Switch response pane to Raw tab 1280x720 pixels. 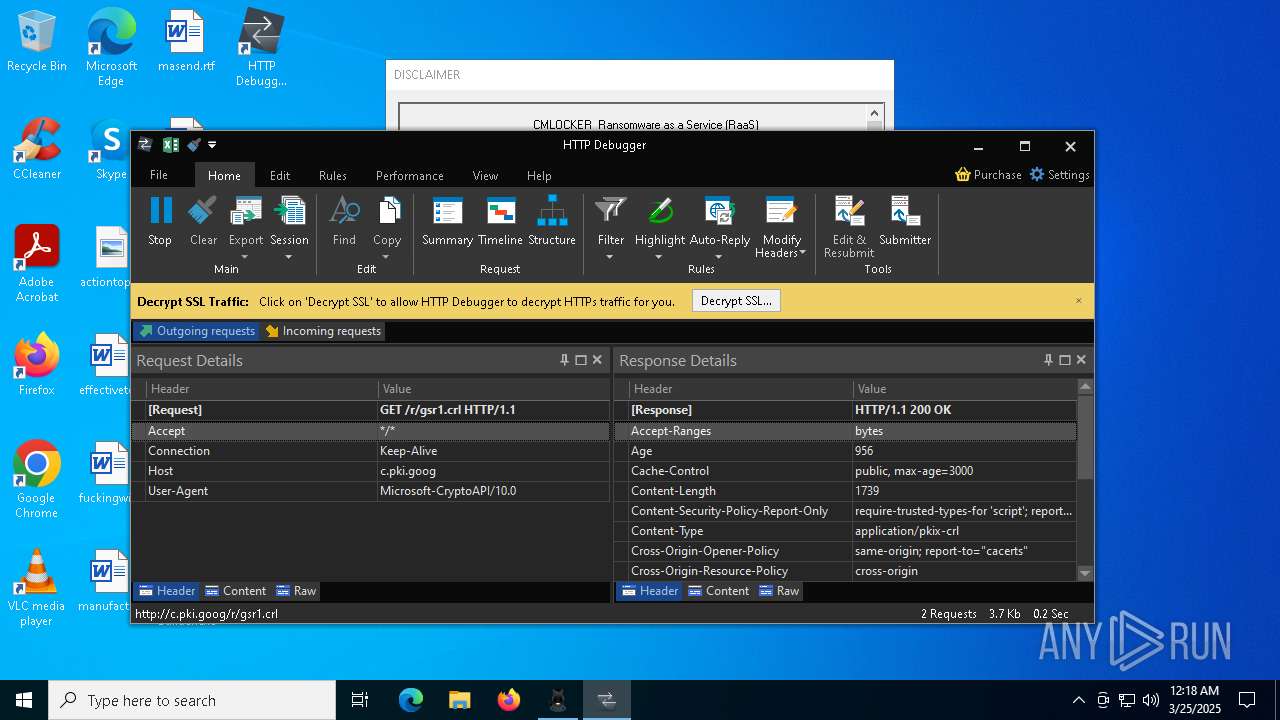coord(779,591)
